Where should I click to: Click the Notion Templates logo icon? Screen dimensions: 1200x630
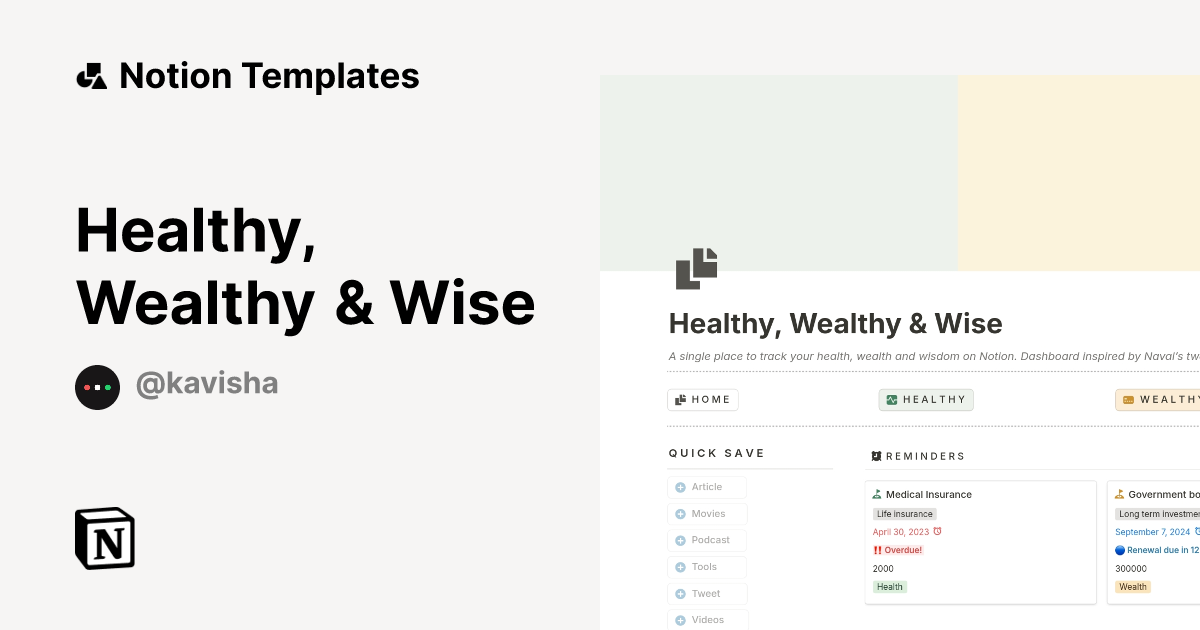point(92,75)
